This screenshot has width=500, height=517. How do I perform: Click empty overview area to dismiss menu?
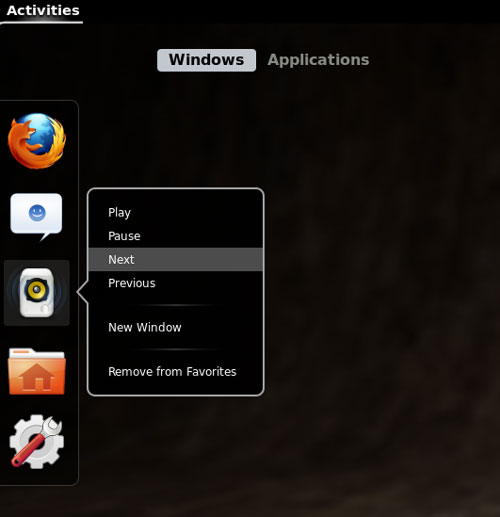[x=383, y=267]
